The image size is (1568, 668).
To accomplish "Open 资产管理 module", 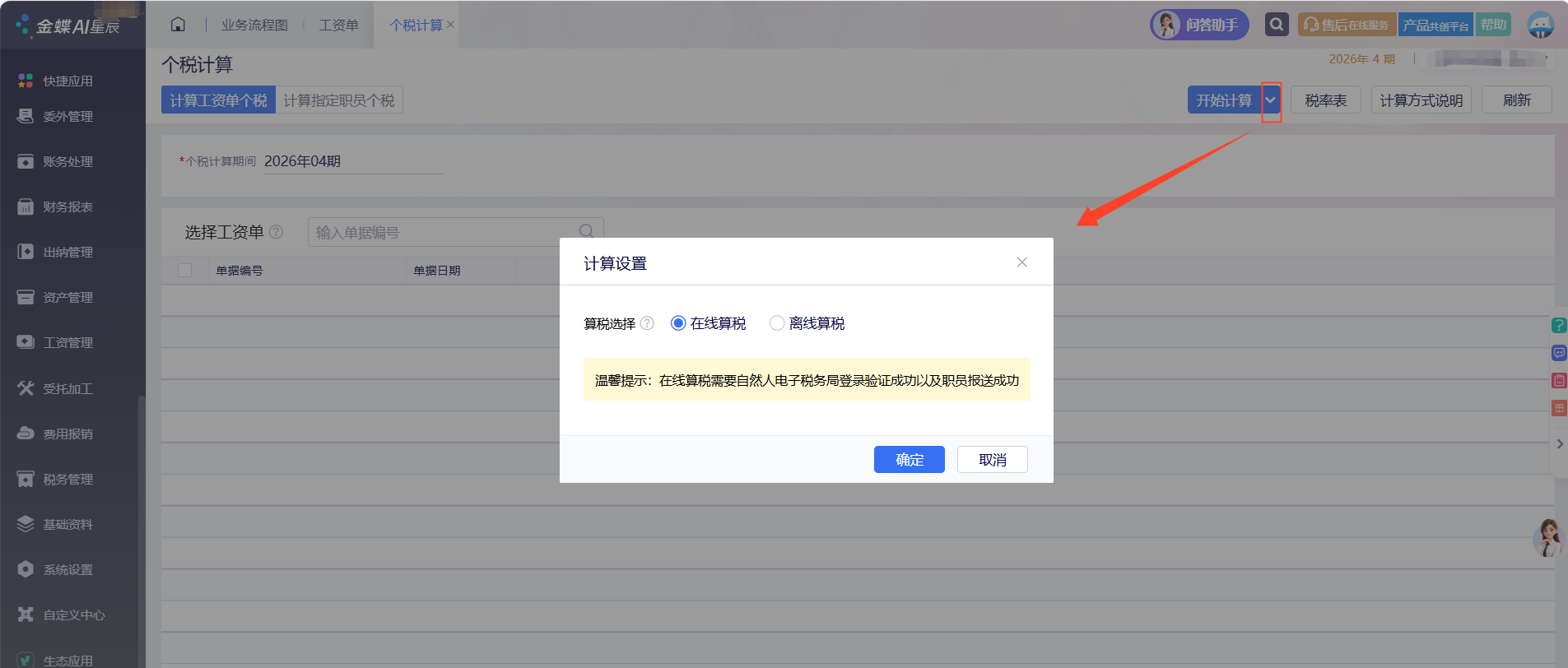I will [55, 297].
